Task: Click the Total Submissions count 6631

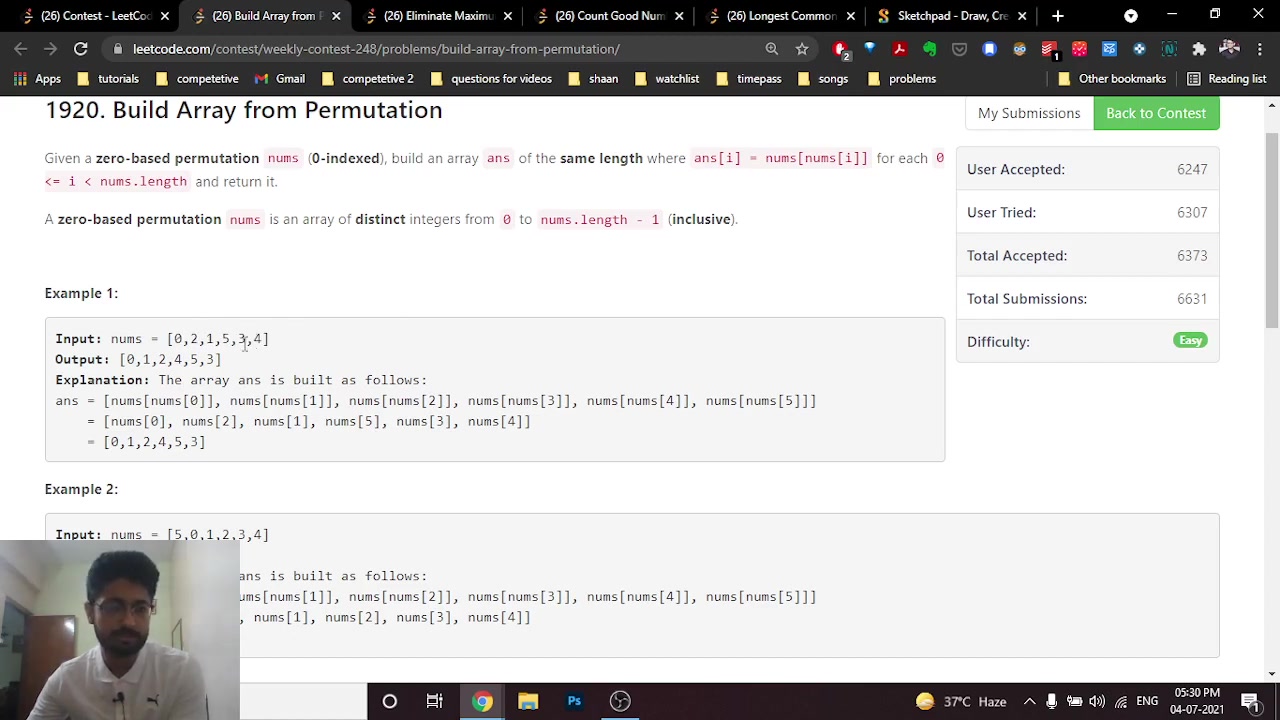Action: [1192, 298]
